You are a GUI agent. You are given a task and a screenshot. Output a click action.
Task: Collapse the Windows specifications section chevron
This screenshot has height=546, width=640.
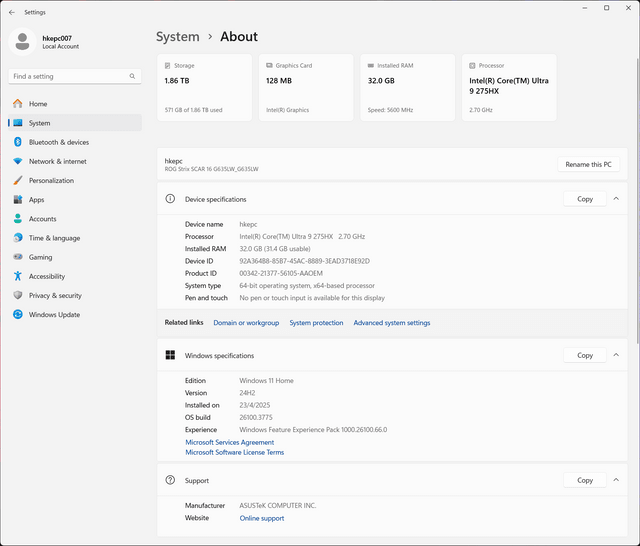click(x=616, y=355)
